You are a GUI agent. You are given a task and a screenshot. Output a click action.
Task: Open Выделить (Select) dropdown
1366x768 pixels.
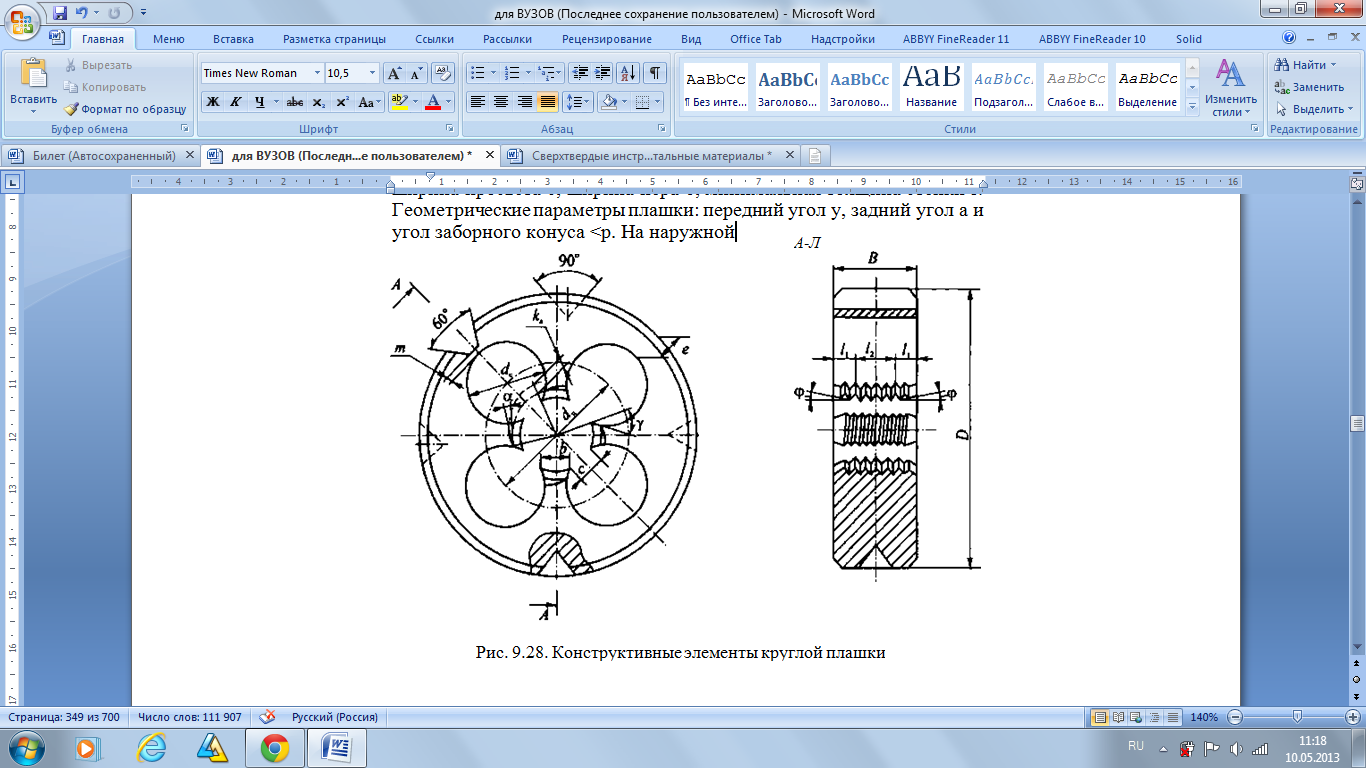point(1315,109)
